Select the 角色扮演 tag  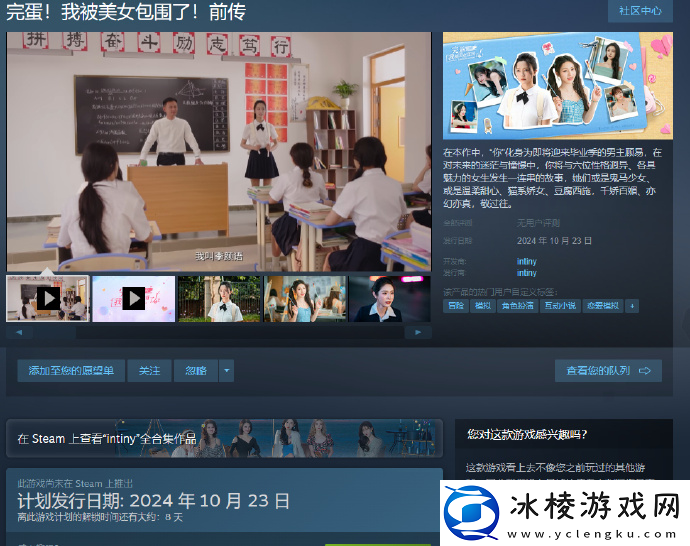pos(518,306)
